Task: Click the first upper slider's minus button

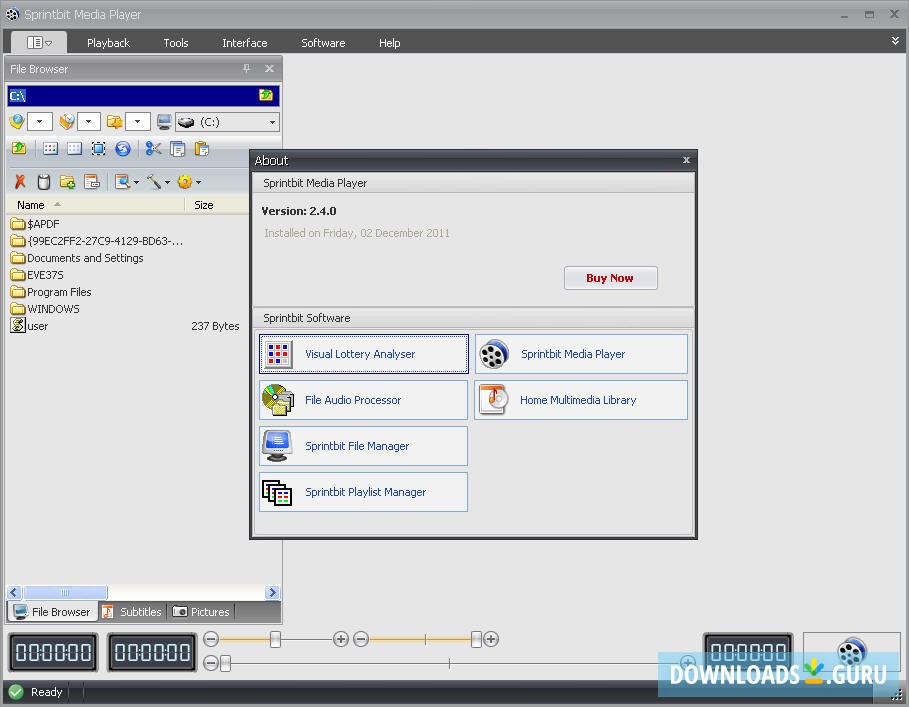Action: tap(211, 639)
